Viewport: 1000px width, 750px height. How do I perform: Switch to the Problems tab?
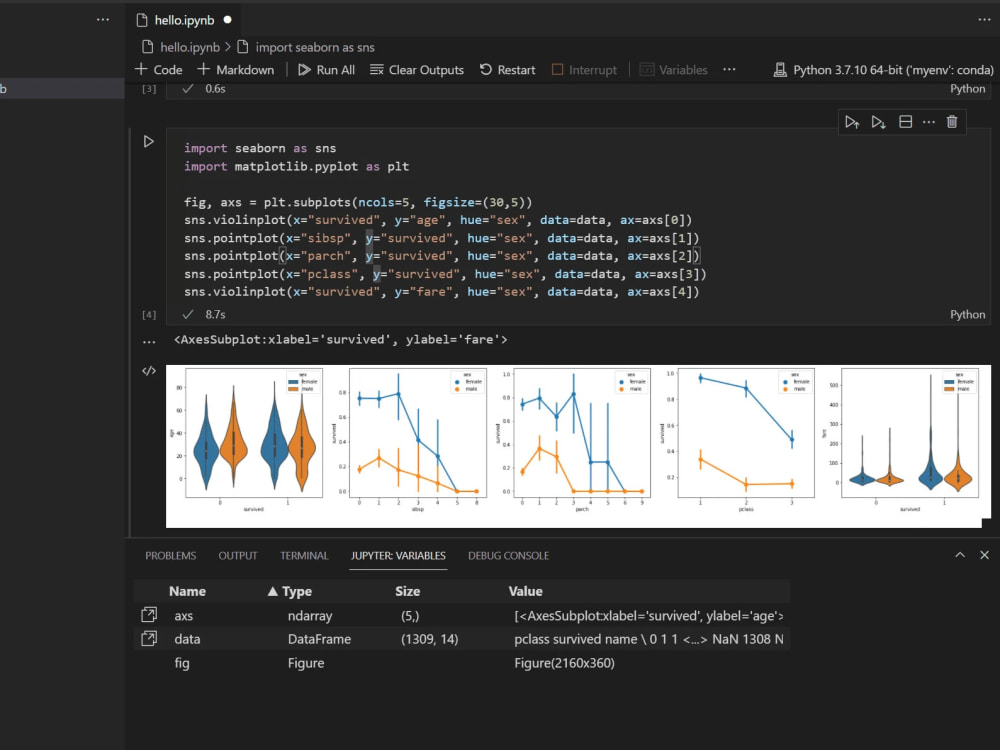tap(170, 555)
